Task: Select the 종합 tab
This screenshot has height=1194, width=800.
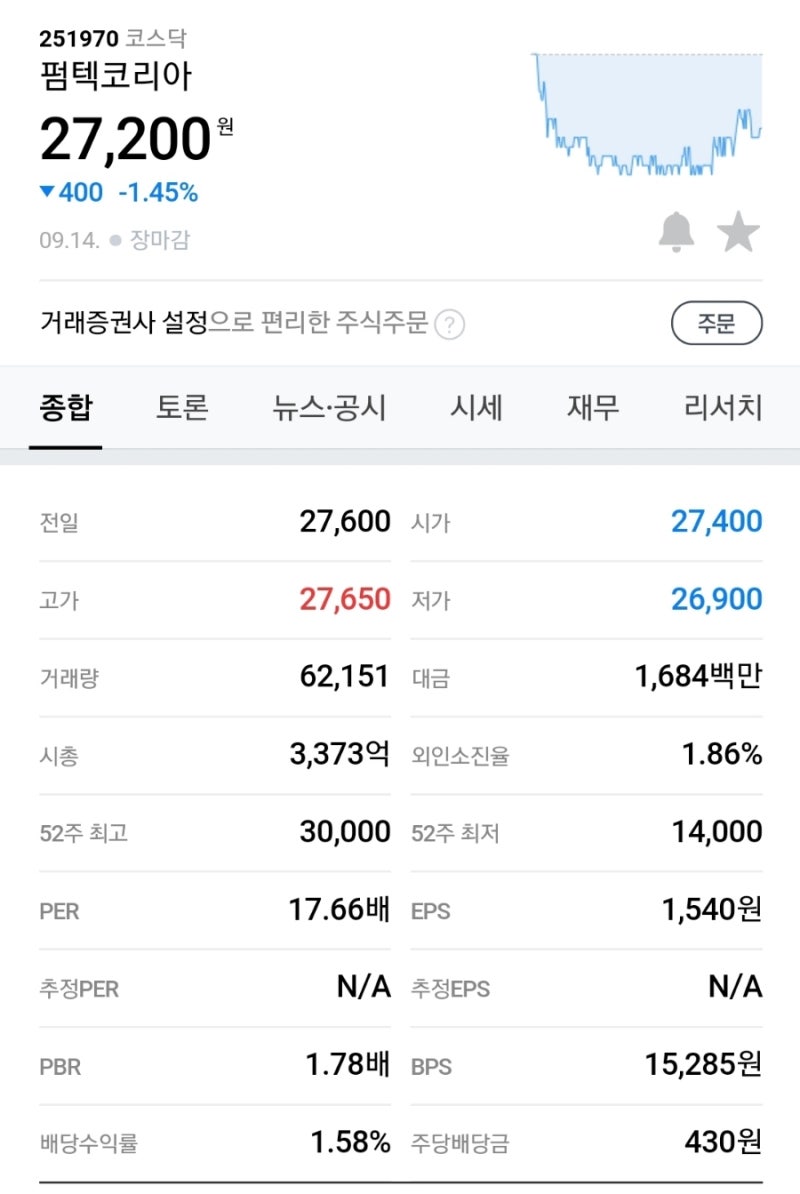Action: click(65, 407)
